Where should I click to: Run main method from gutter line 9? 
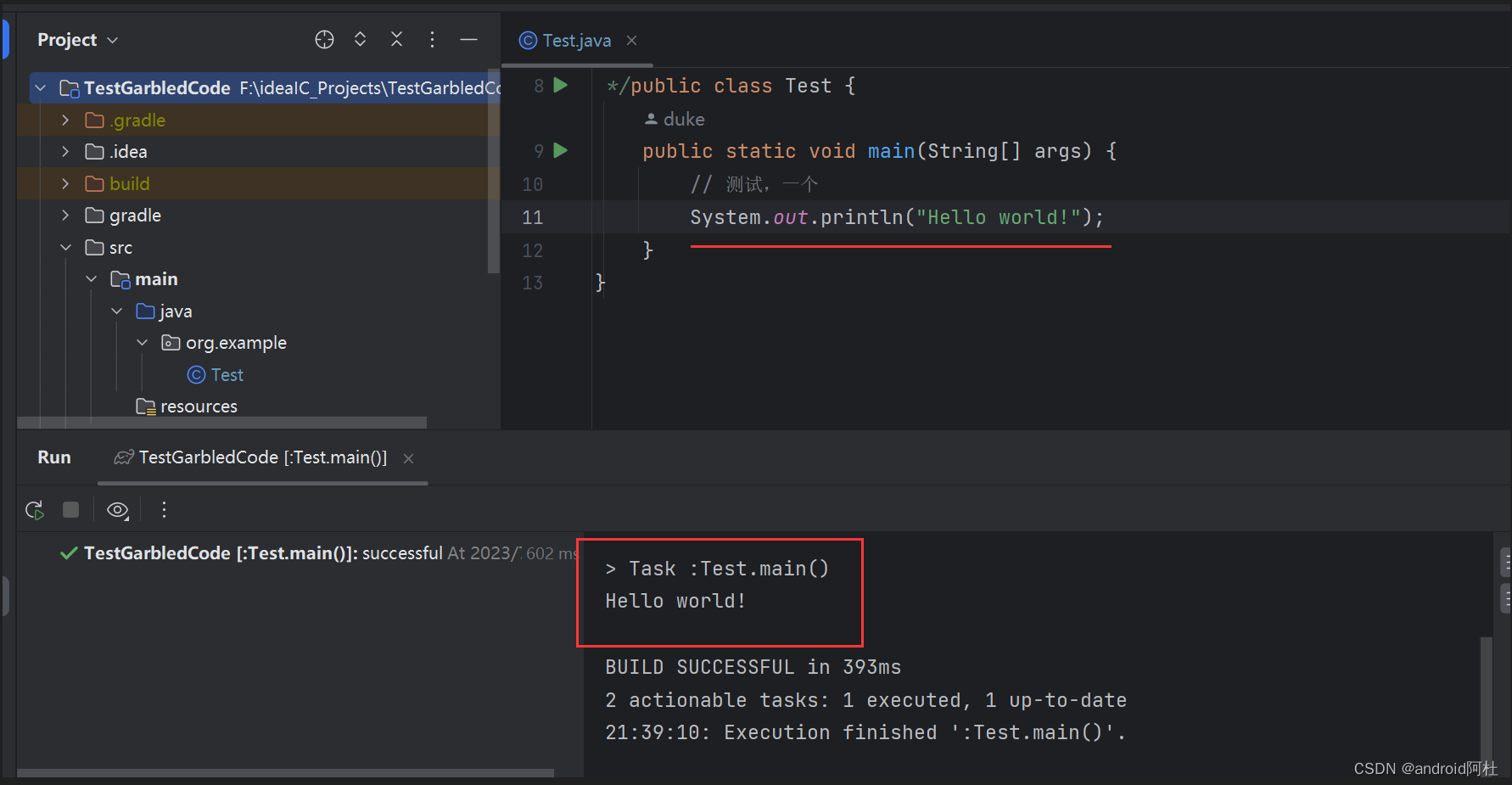(561, 150)
